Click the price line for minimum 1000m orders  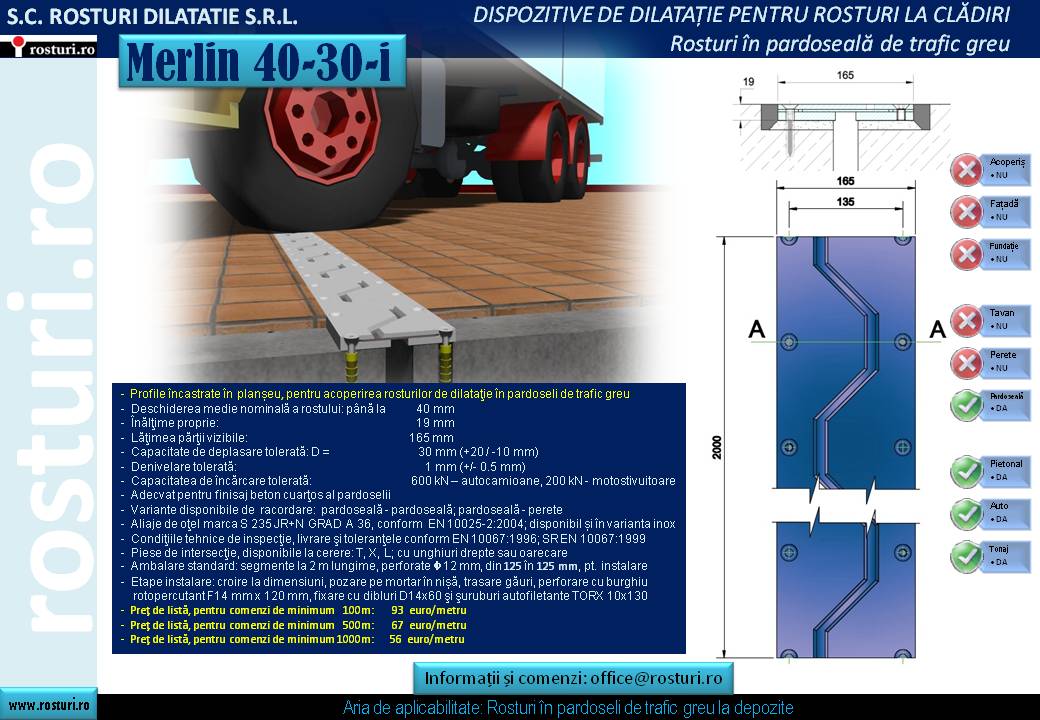(x=292, y=639)
